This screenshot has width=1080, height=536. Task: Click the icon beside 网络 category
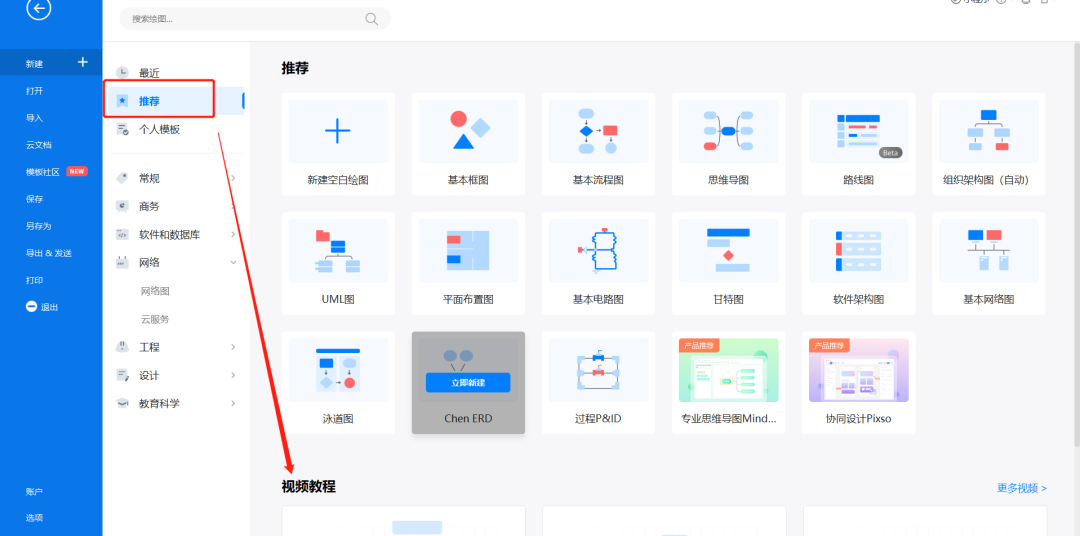[x=123, y=262]
